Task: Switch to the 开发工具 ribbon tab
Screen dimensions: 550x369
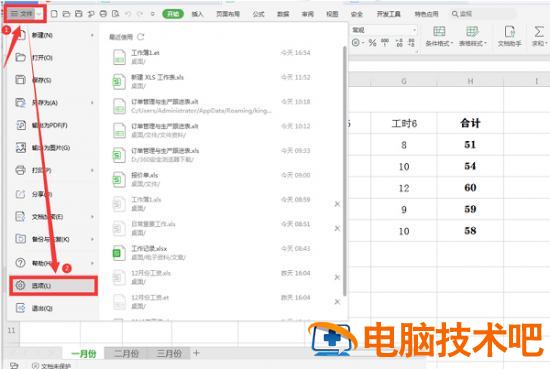Action: coord(389,14)
